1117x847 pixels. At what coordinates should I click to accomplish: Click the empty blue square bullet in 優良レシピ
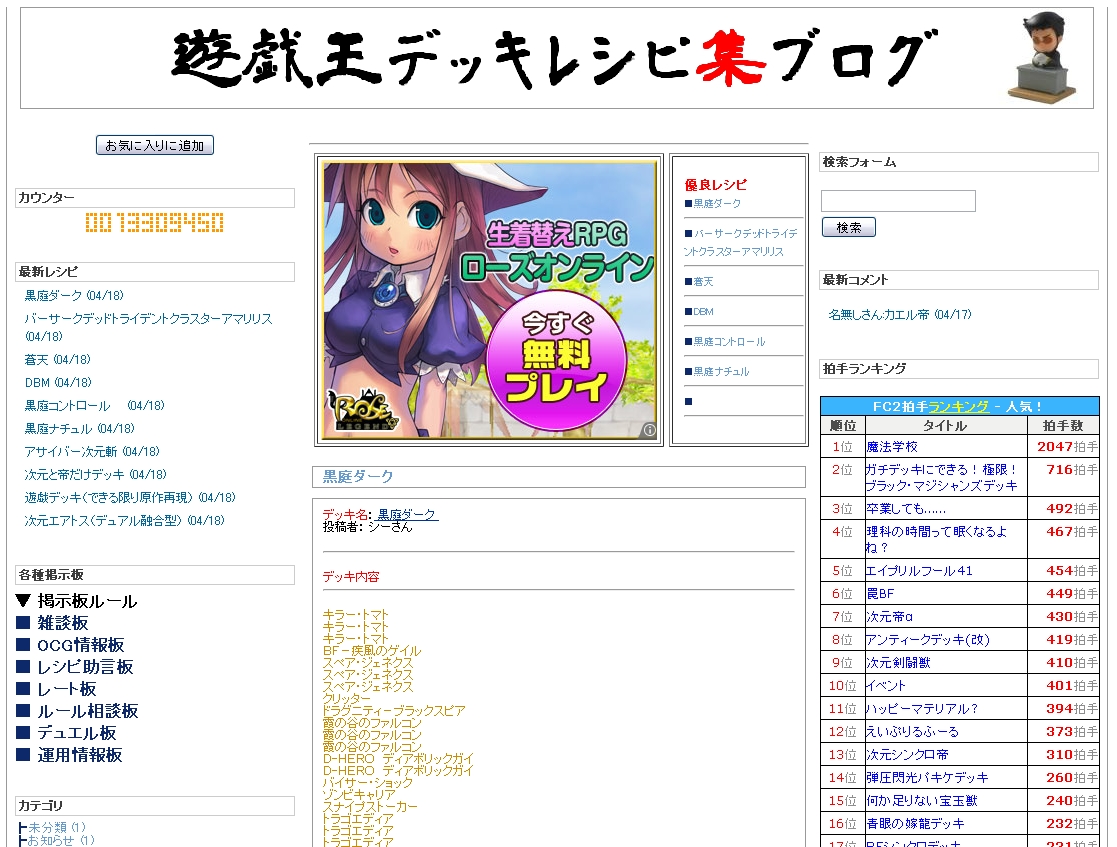(x=688, y=401)
